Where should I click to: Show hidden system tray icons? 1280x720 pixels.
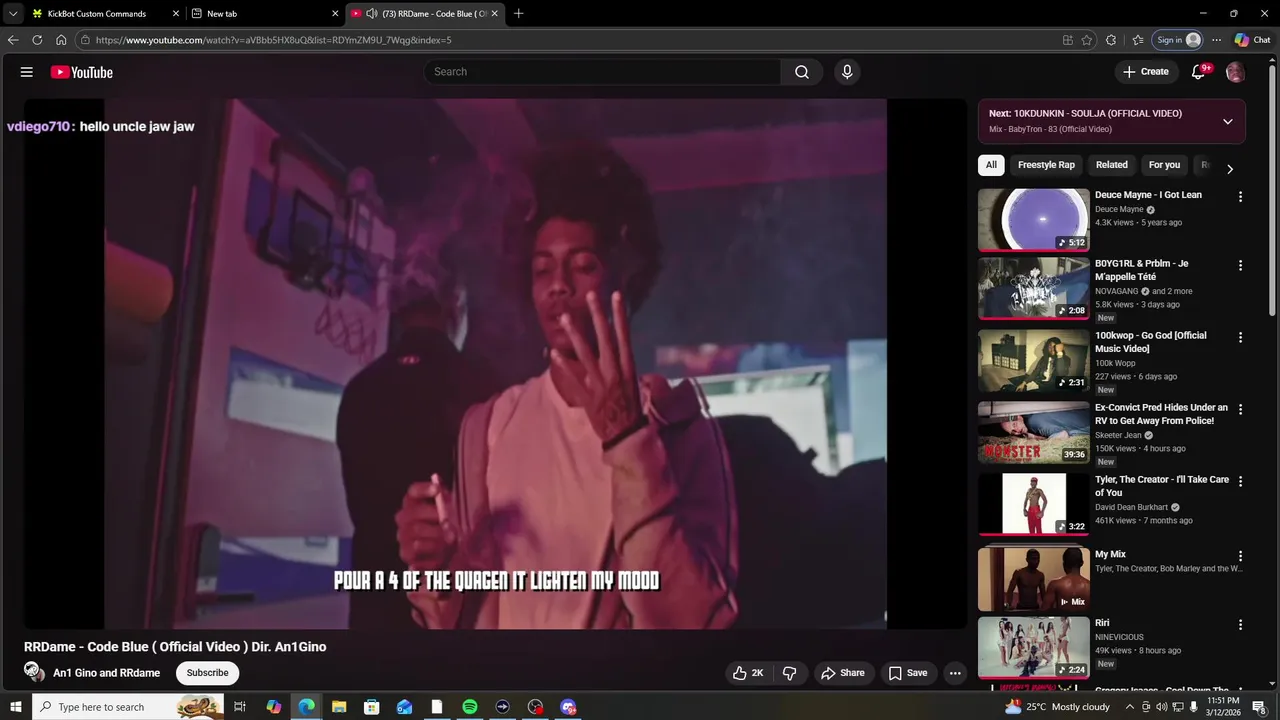point(1130,707)
